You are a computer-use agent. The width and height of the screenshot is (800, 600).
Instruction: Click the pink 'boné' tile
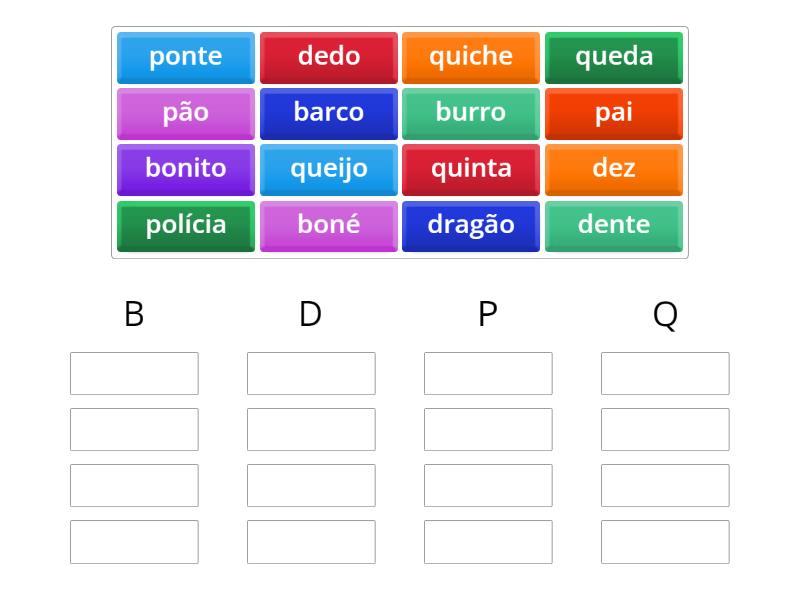tap(328, 225)
